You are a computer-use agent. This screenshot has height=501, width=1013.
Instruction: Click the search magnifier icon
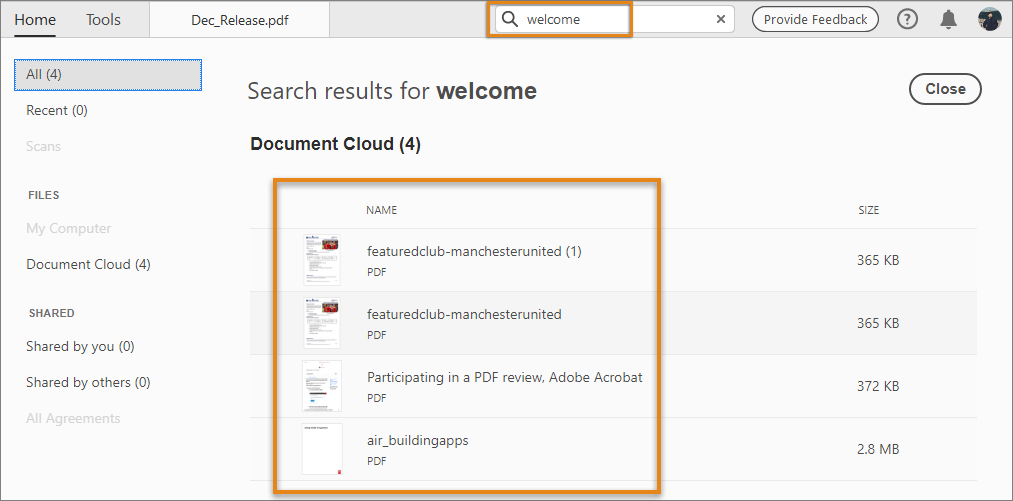point(510,19)
